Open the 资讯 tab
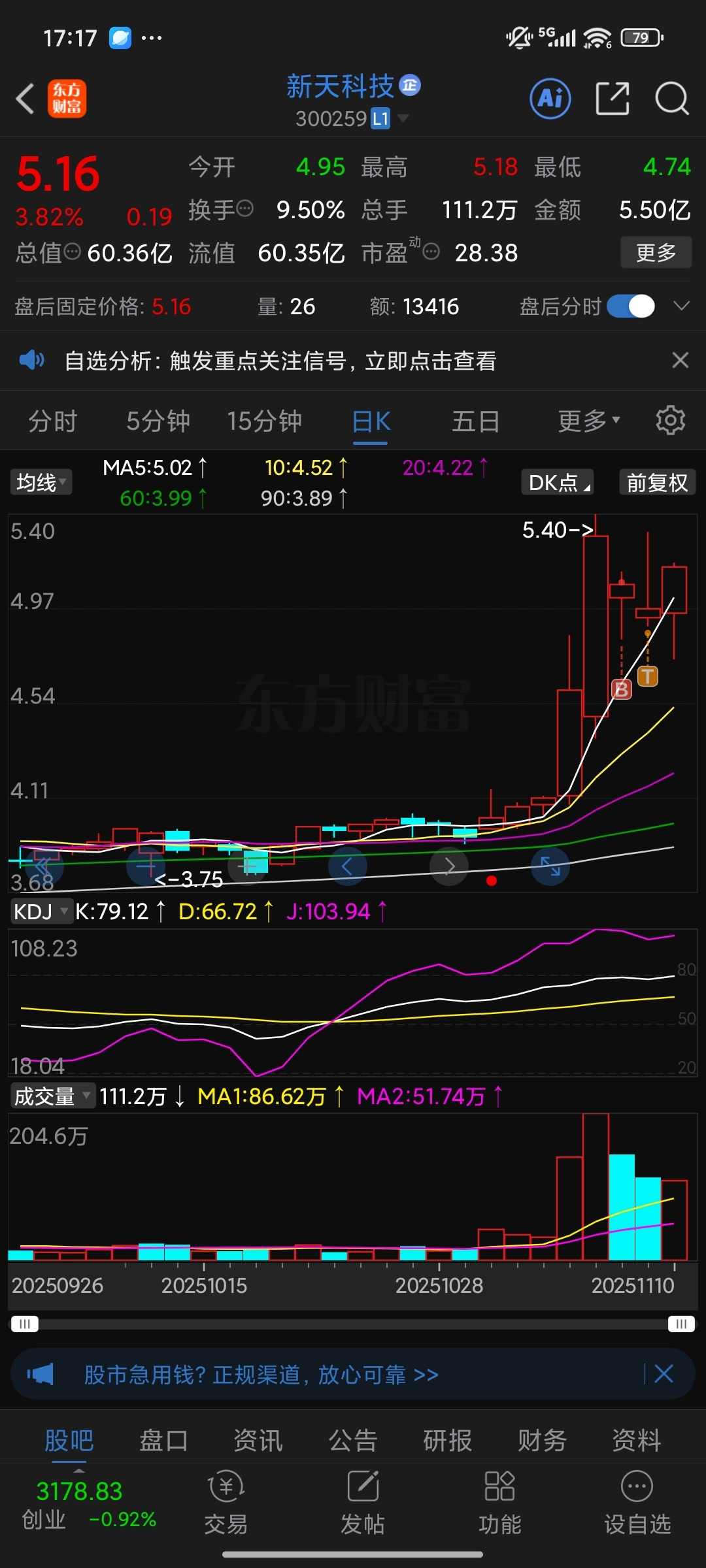This screenshot has height=1568, width=706. tap(258, 1440)
